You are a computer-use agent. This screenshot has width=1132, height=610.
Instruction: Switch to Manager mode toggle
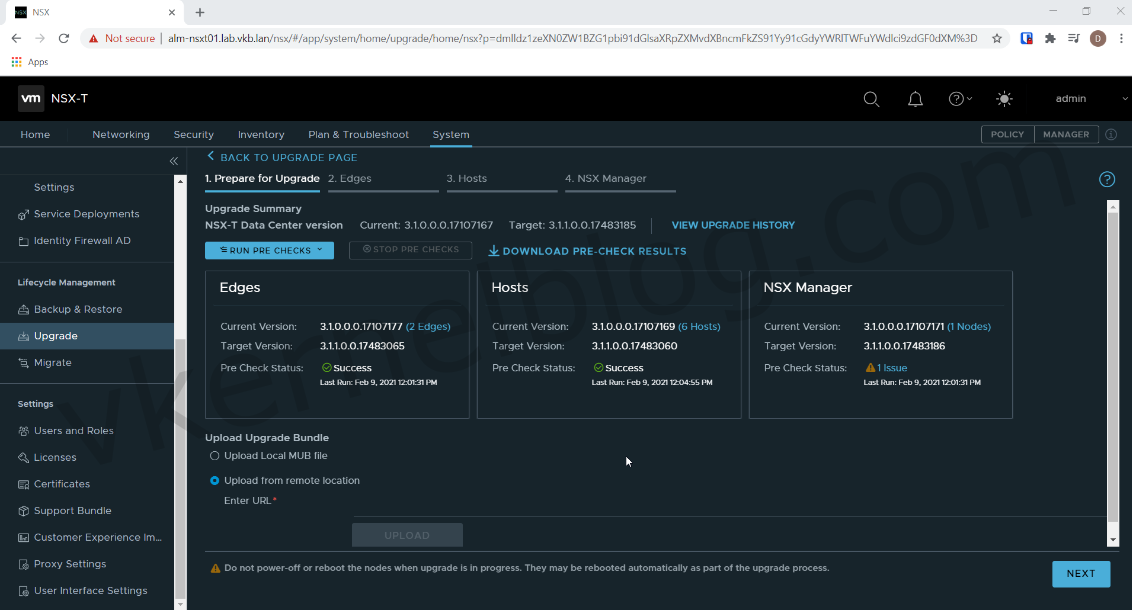click(1066, 134)
